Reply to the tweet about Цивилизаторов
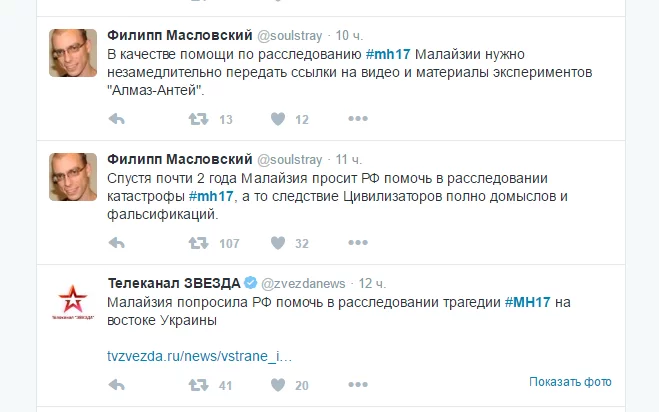The image size is (659, 412). tap(116, 243)
